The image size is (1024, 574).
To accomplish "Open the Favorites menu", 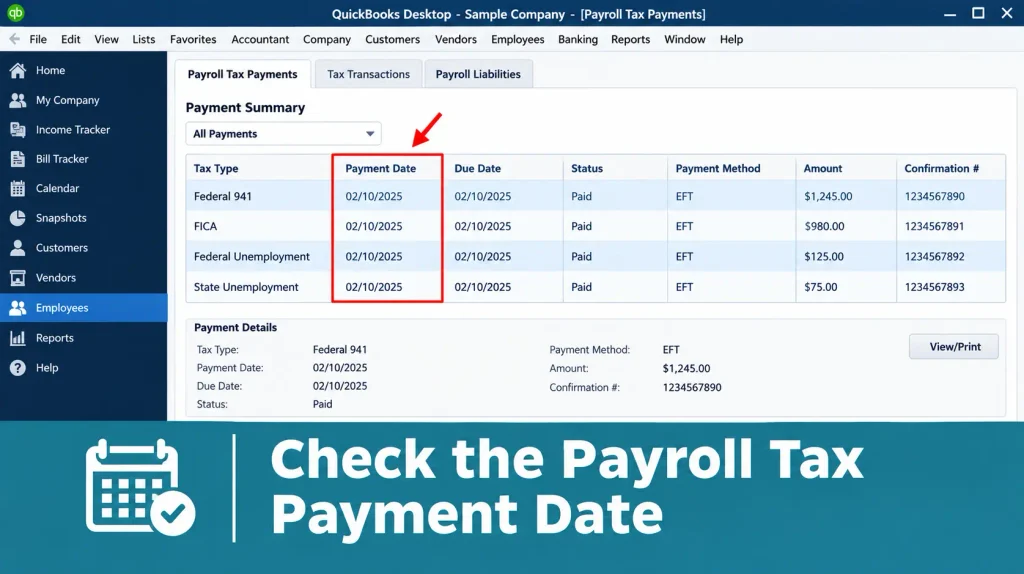I will 193,39.
